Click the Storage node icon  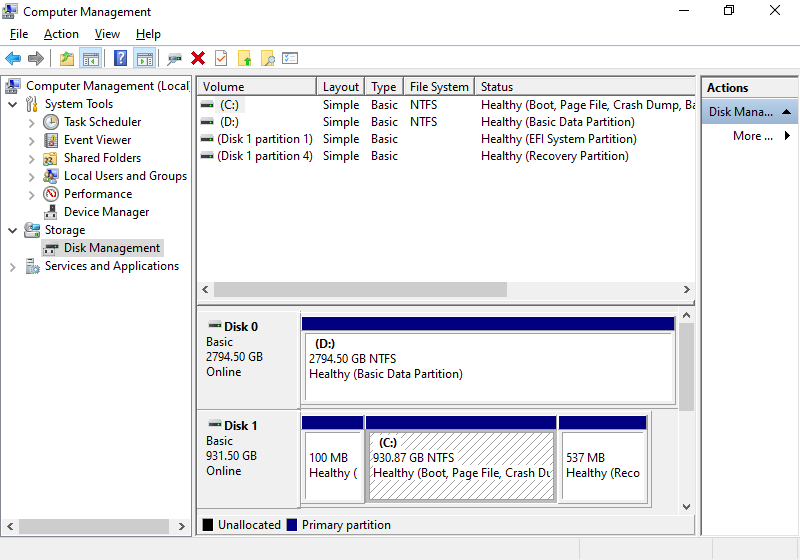click(x=32, y=230)
